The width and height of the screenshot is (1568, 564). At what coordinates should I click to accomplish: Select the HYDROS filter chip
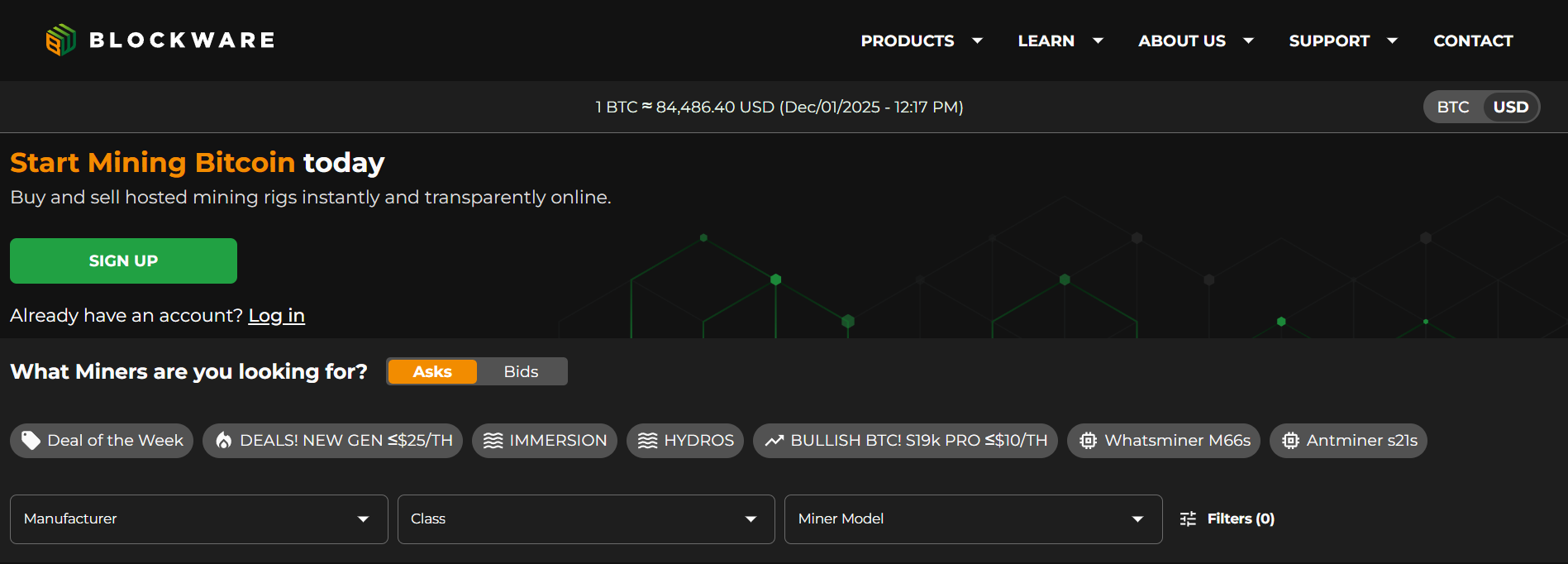[x=685, y=441]
